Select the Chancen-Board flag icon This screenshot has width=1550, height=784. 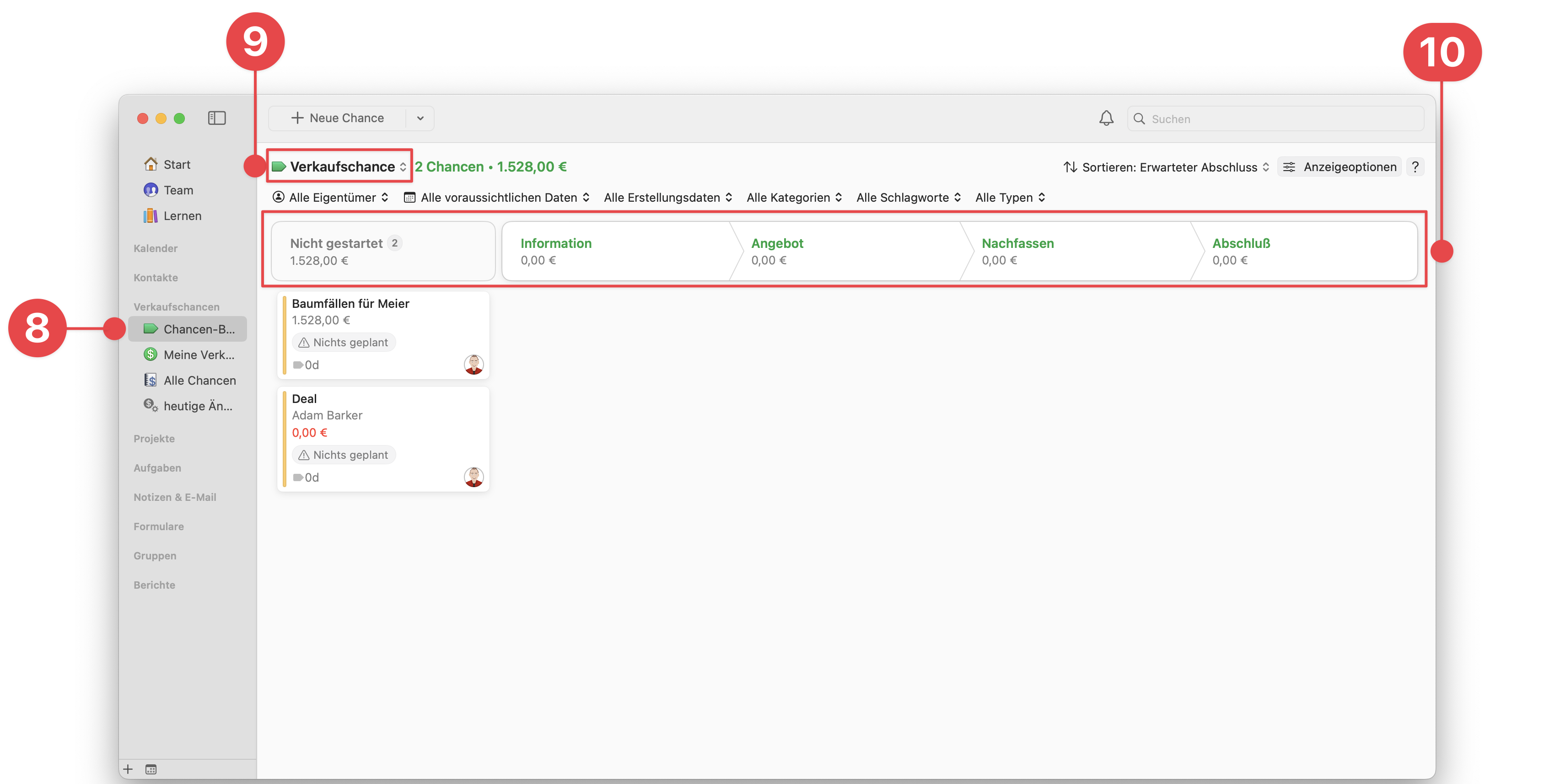pos(151,328)
